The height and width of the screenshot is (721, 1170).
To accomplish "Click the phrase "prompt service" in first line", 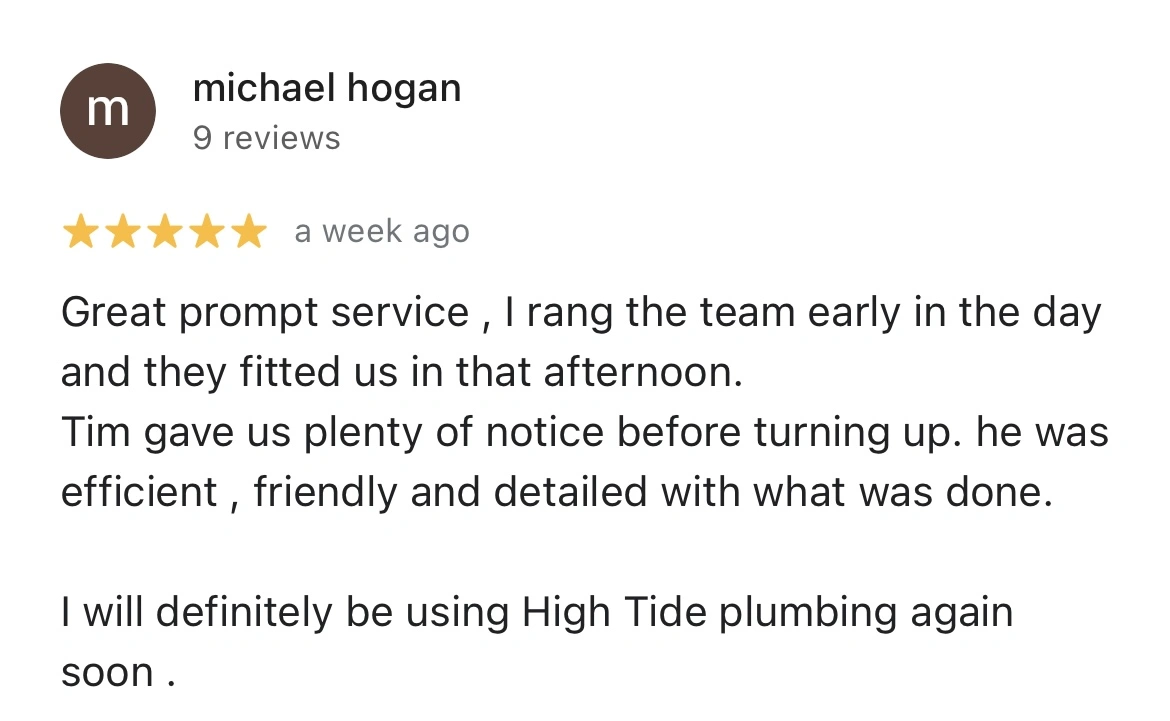I will click(x=324, y=313).
